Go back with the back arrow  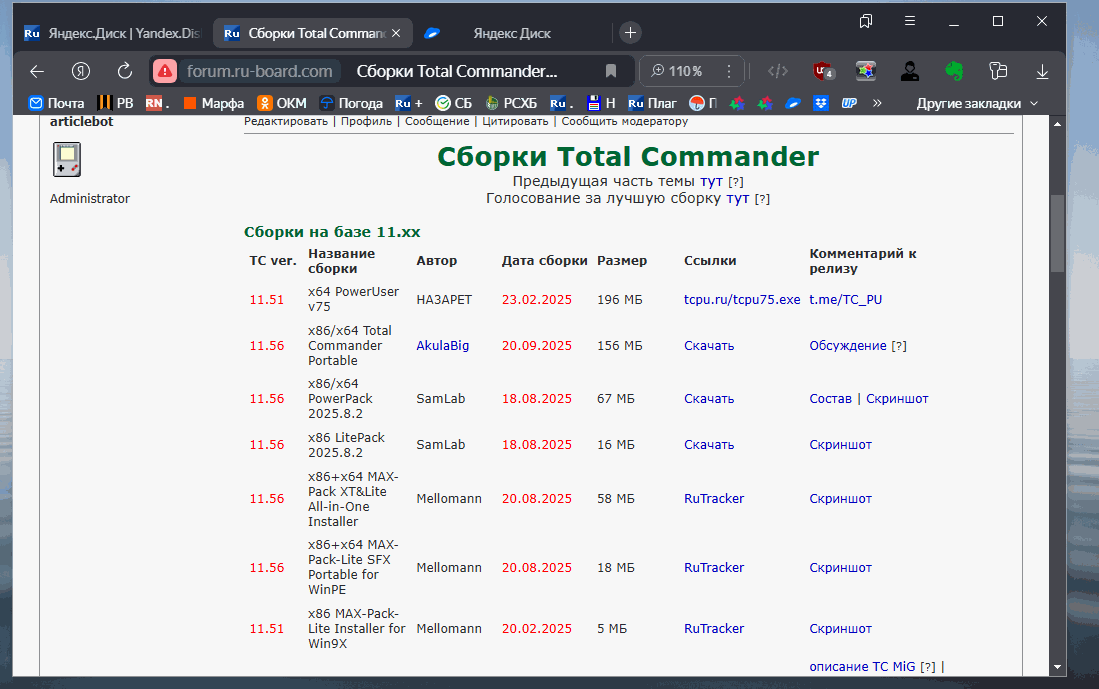(x=37, y=71)
